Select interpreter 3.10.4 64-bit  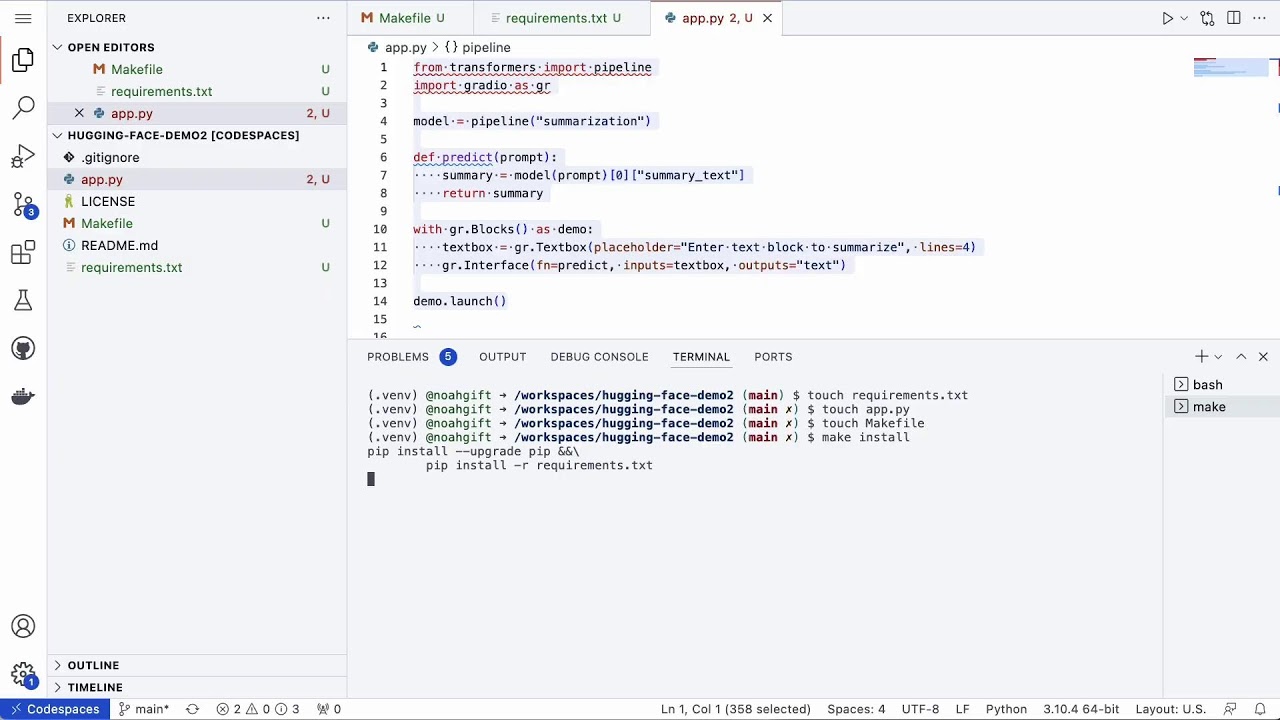pos(1081,709)
